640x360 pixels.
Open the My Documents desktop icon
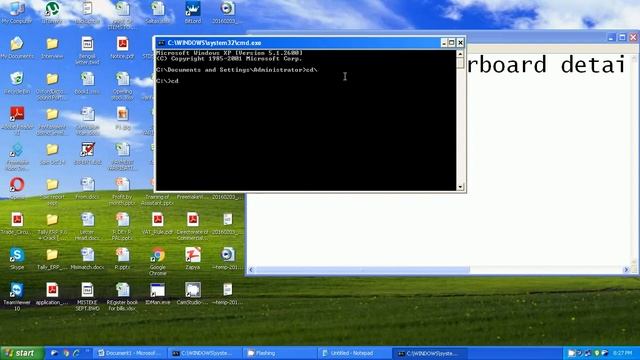(17, 48)
